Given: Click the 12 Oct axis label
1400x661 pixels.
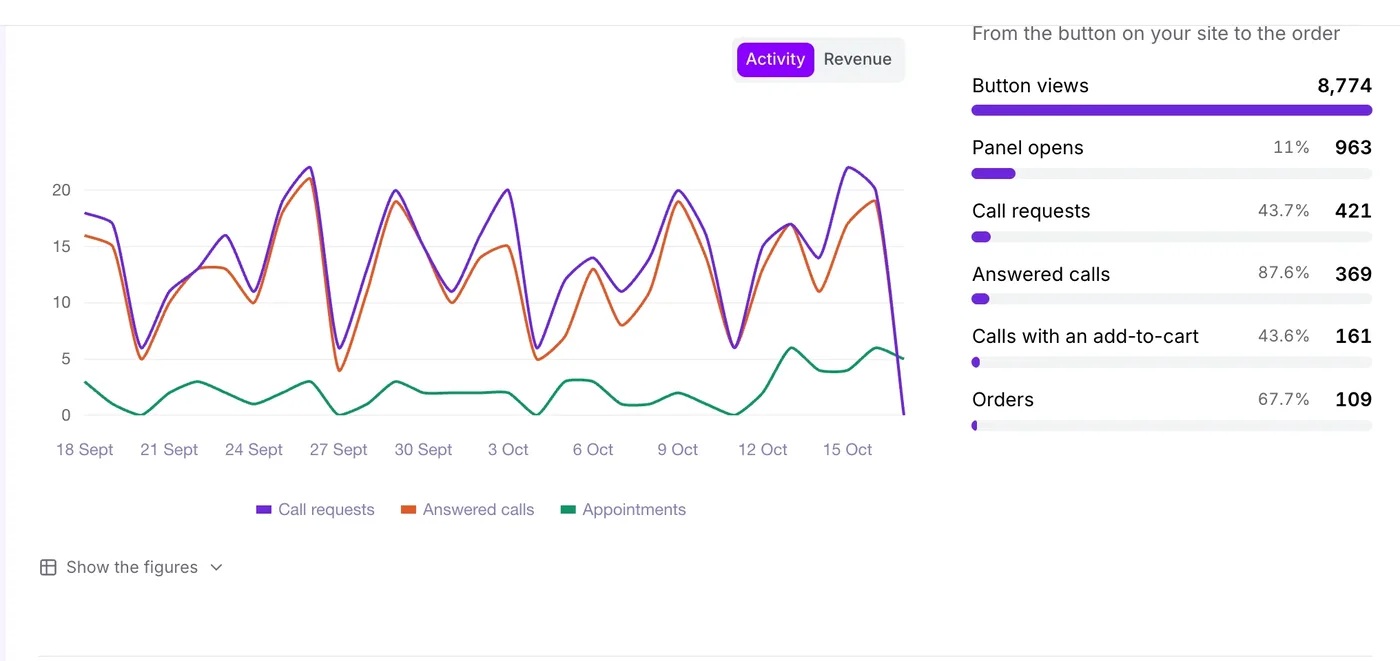Looking at the screenshot, I should point(762,450).
